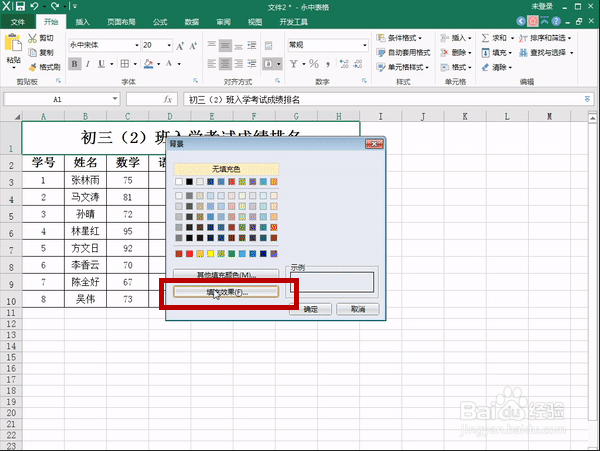This screenshot has height=451, width=600.
Task: Switch to the 插入 ribbon tab
Action: pyautogui.click(x=82, y=22)
